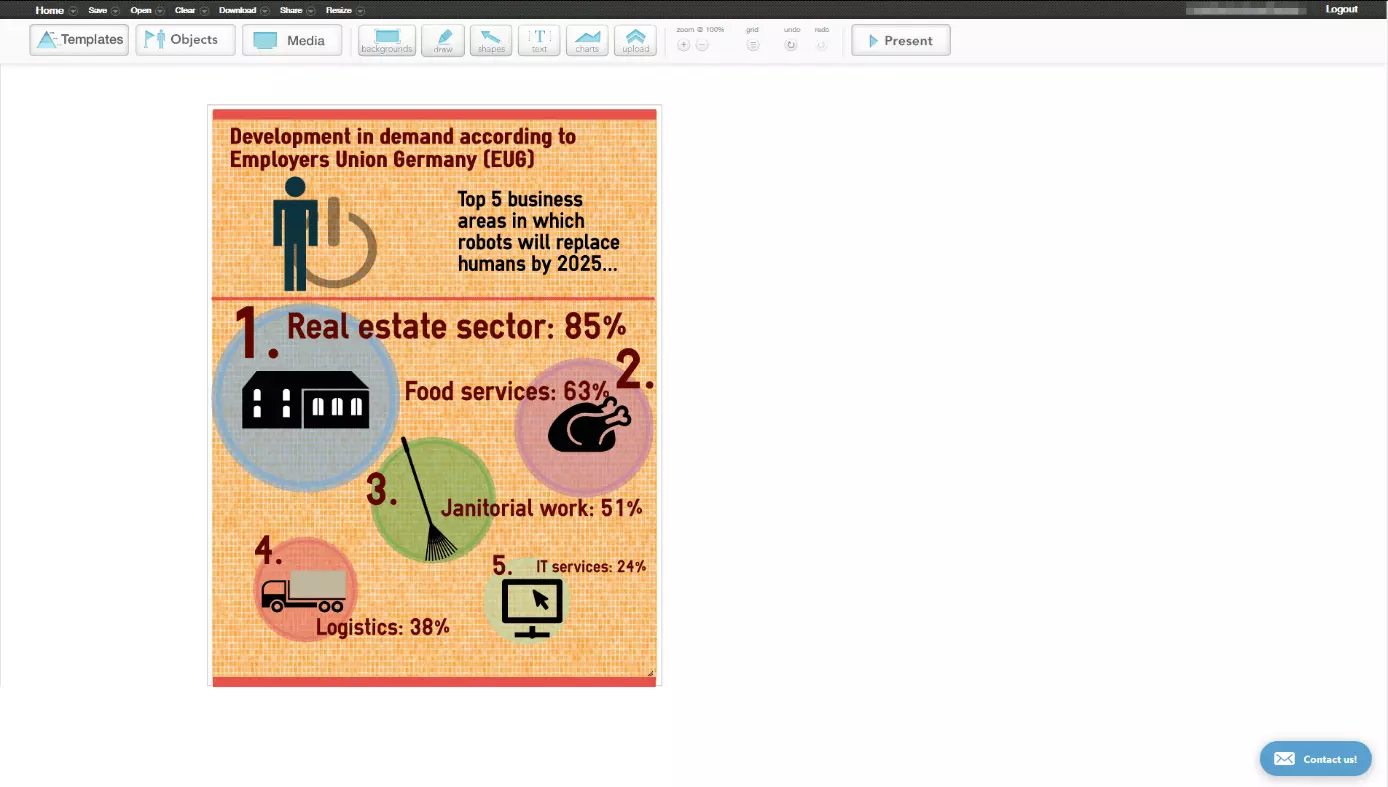Select the shapes arrow tool

coord(491,41)
